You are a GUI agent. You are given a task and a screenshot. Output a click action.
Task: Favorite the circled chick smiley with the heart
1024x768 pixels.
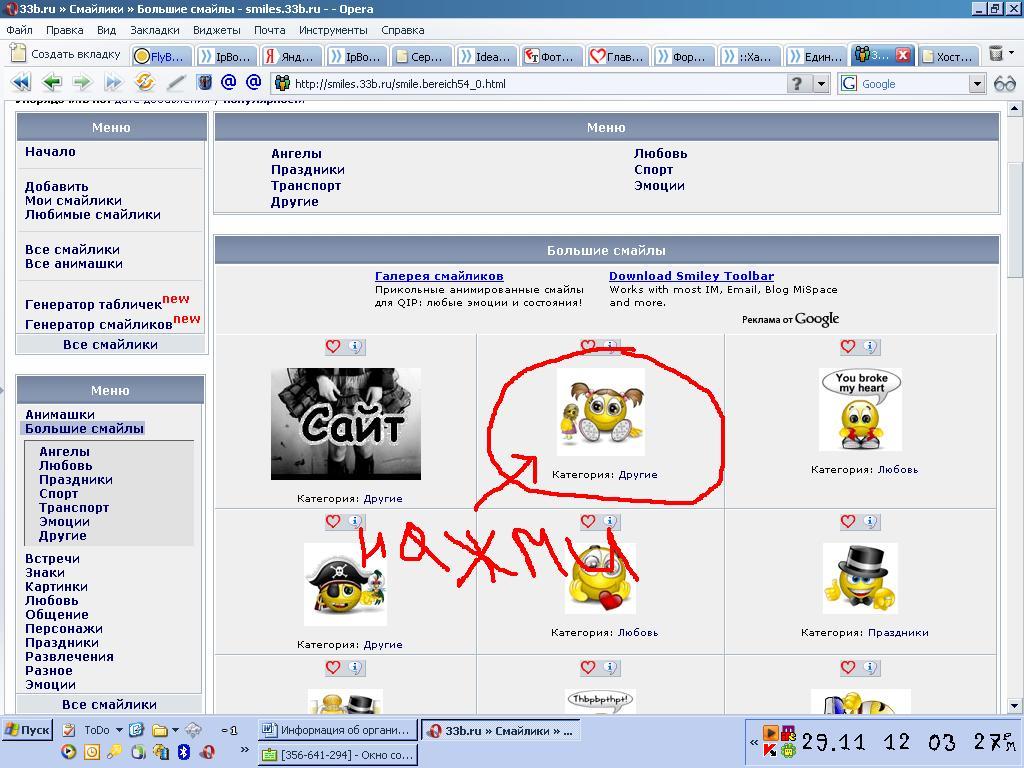589,346
